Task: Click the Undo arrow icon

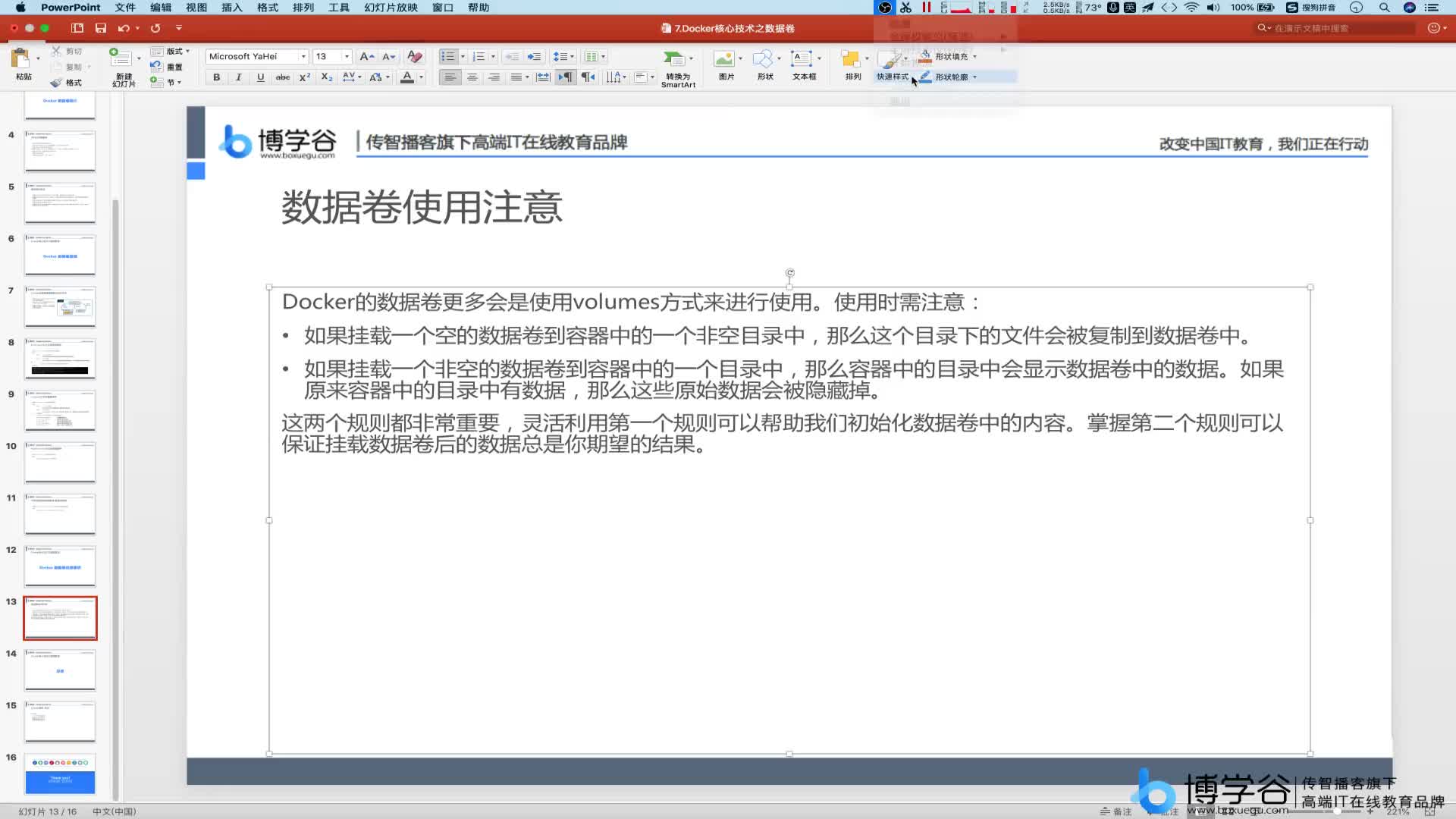Action: (124, 28)
